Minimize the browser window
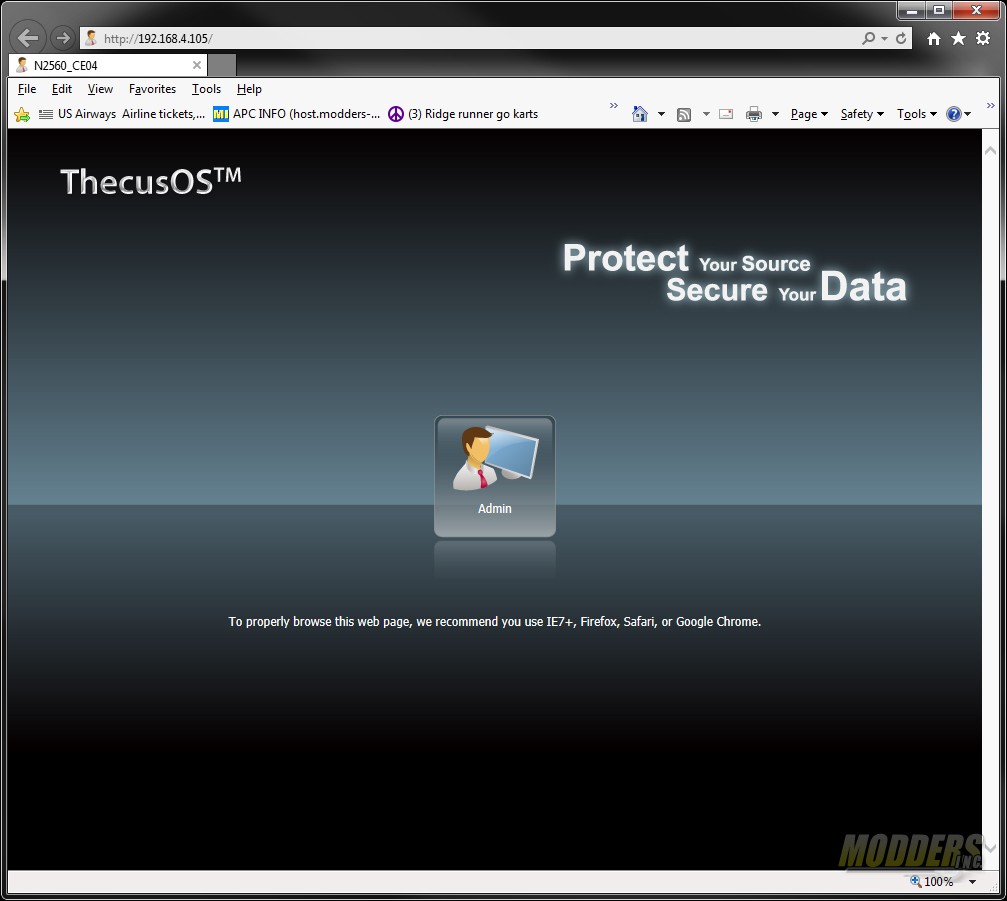 pos(911,10)
